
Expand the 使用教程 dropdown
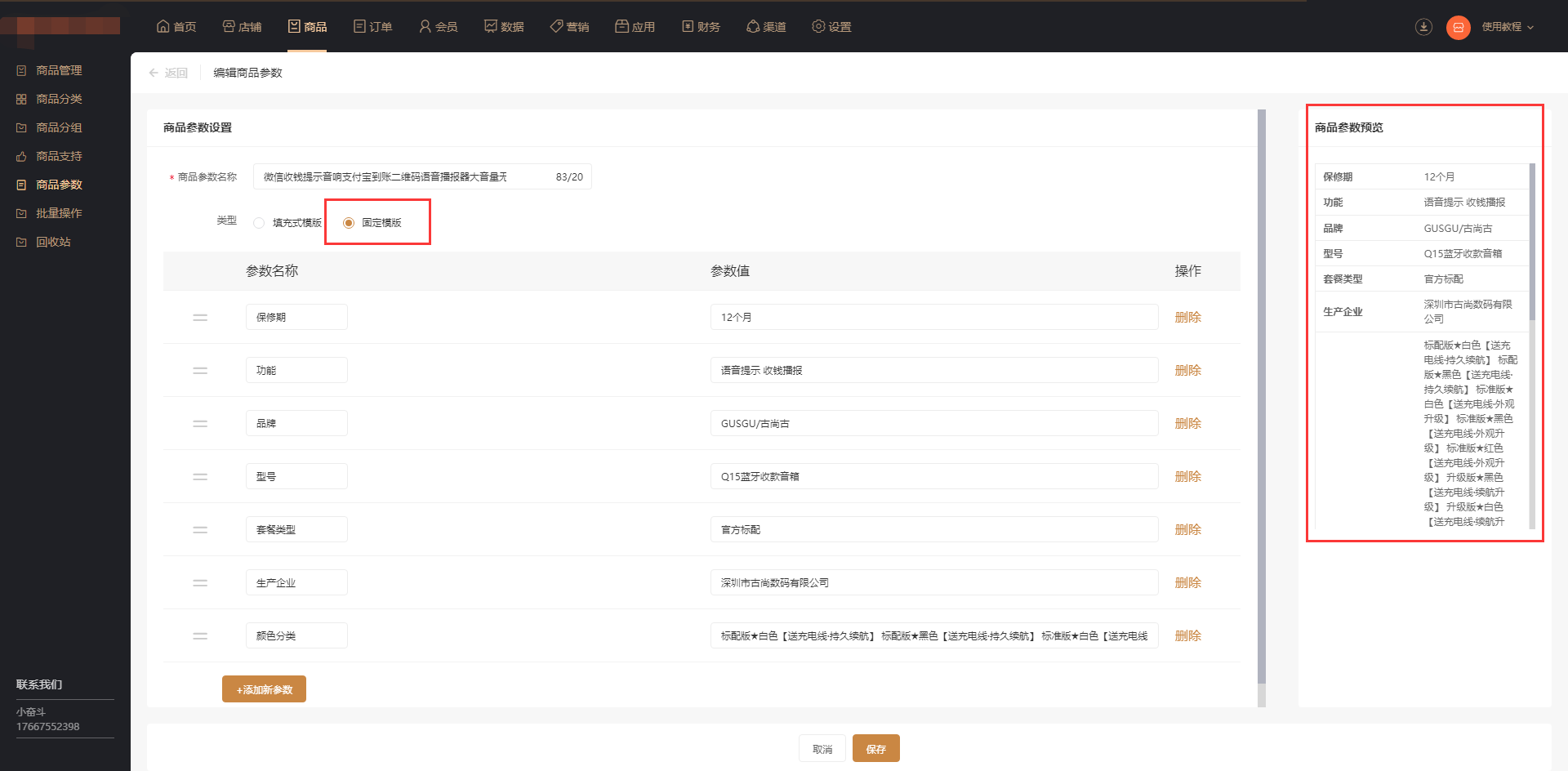tap(1508, 27)
